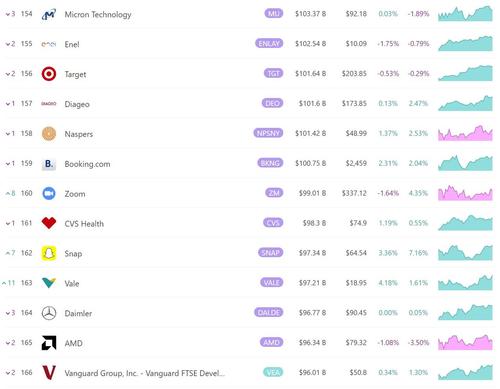This screenshot has height=389, width=500.
Task: Click the Target price trend chart
Action: pyautogui.click(x=465, y=73)
